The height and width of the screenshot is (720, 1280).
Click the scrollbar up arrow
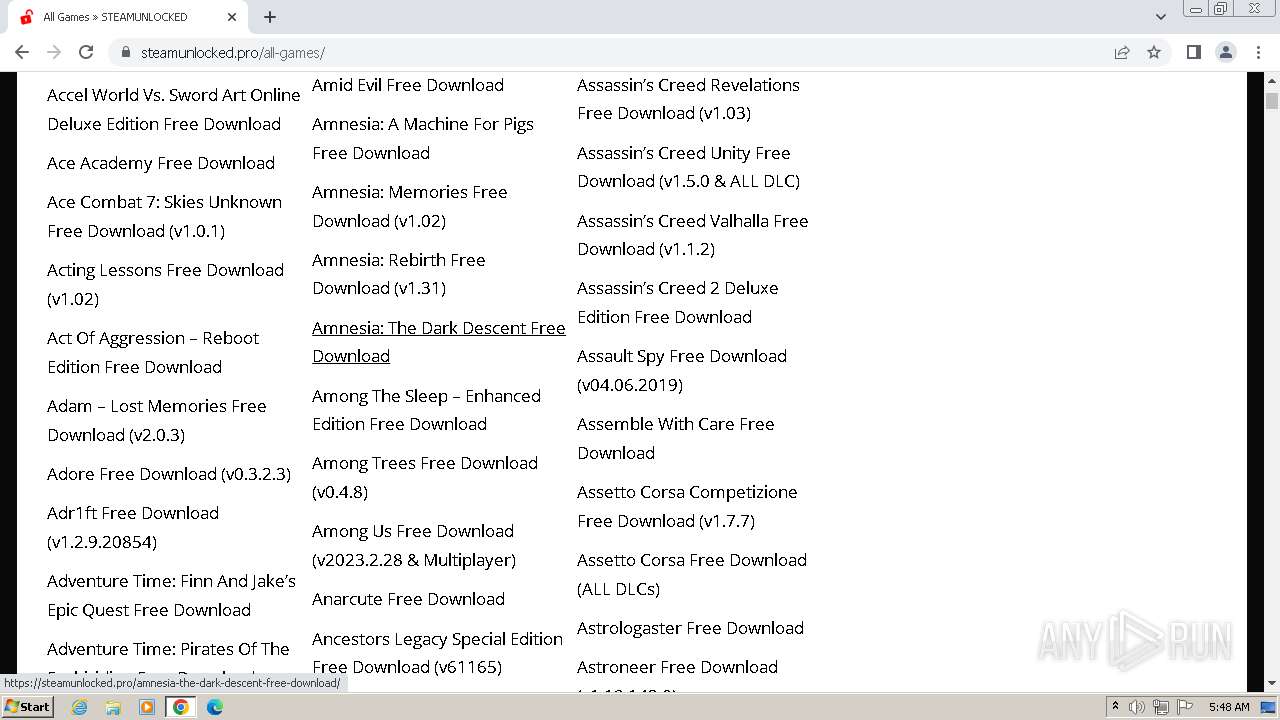pyautogui.click(x=1272, y=80)
